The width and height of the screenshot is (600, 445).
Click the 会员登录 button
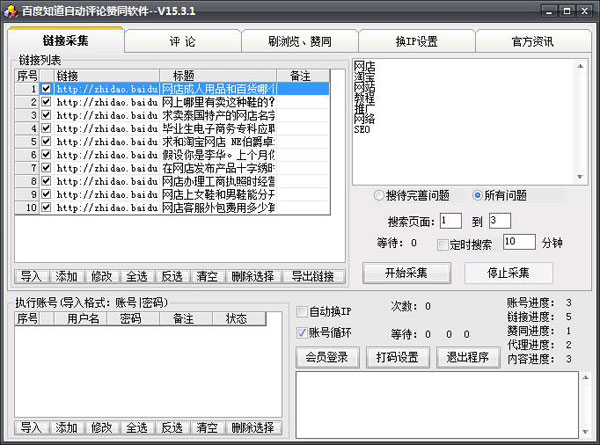[x=327, y=357]
